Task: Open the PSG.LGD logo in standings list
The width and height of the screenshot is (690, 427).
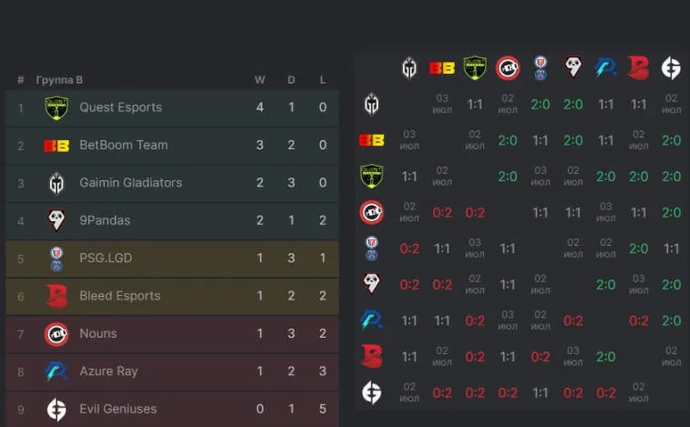Action: tap(56, 259)
